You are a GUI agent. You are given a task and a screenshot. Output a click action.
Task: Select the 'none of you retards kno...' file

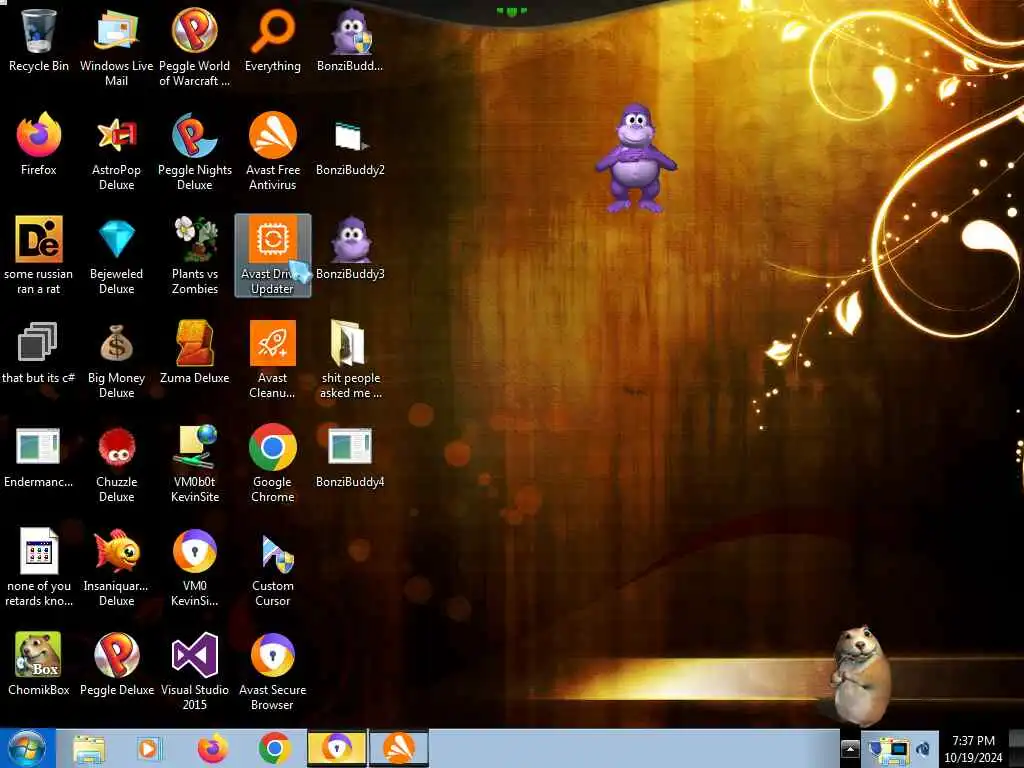[39, 567]
